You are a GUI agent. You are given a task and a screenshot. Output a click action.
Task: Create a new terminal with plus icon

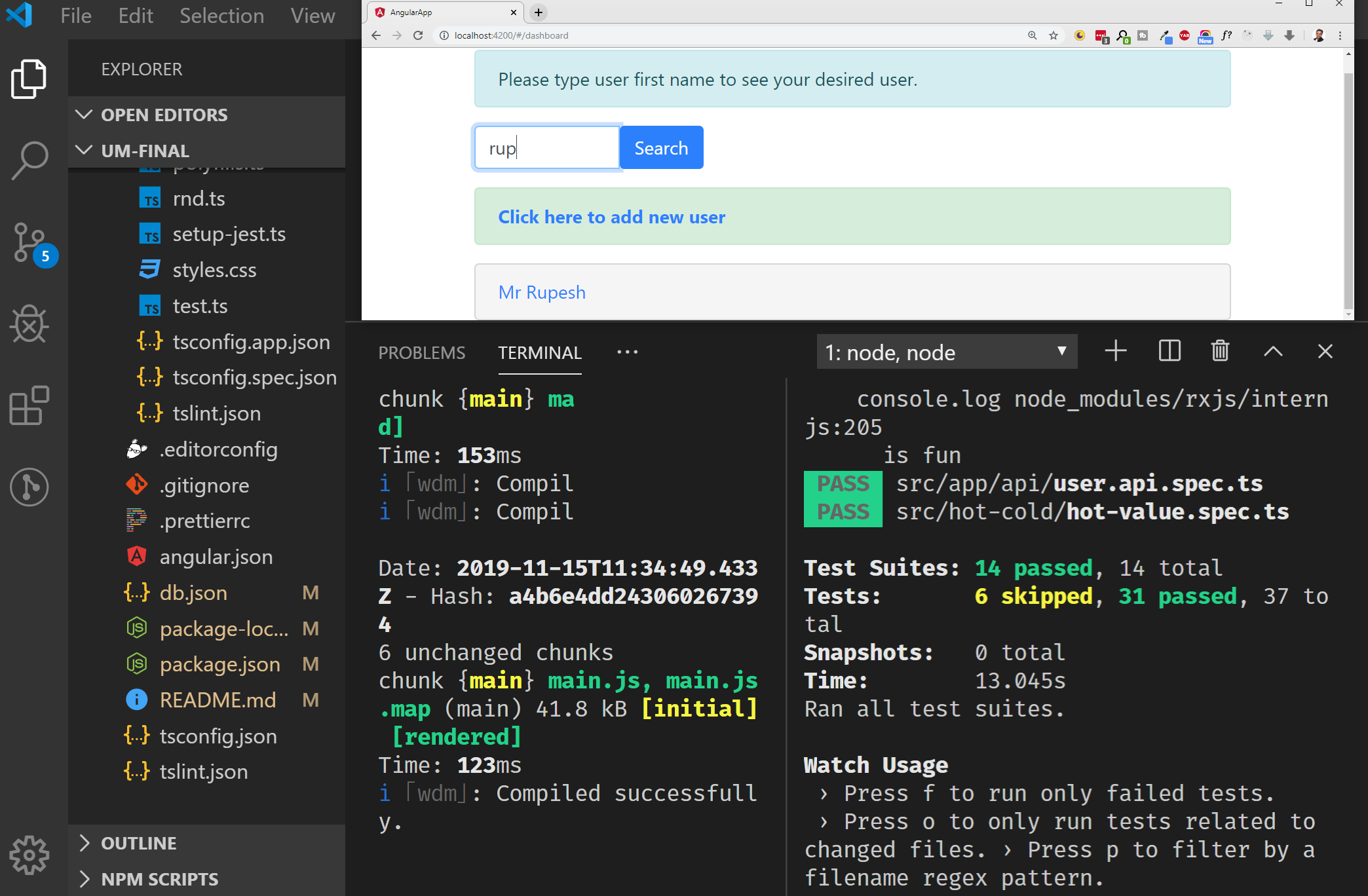coord(1116,352)
